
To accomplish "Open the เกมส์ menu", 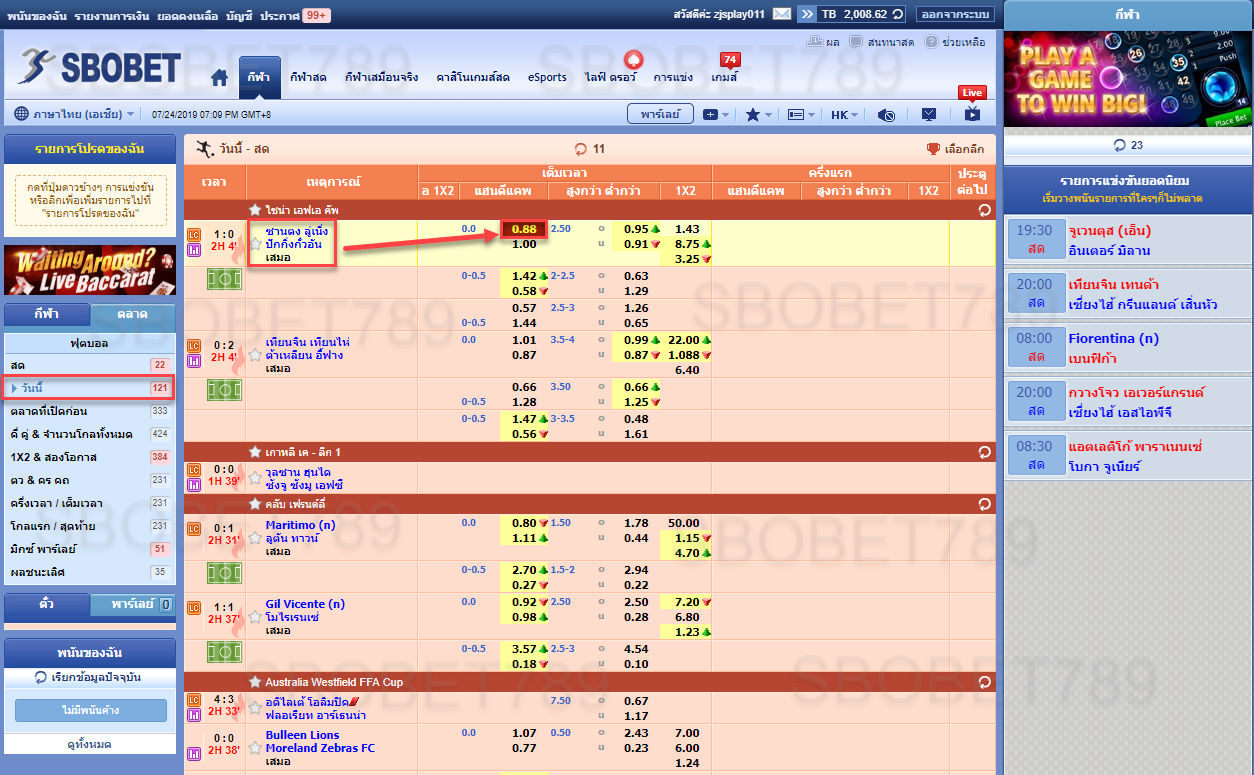I will point(725,77).
